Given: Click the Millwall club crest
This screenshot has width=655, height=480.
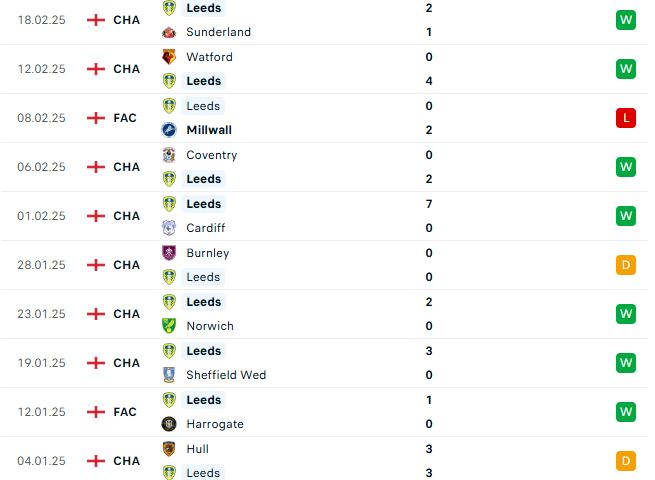Looking at the screenshot, I should point(169,130).
